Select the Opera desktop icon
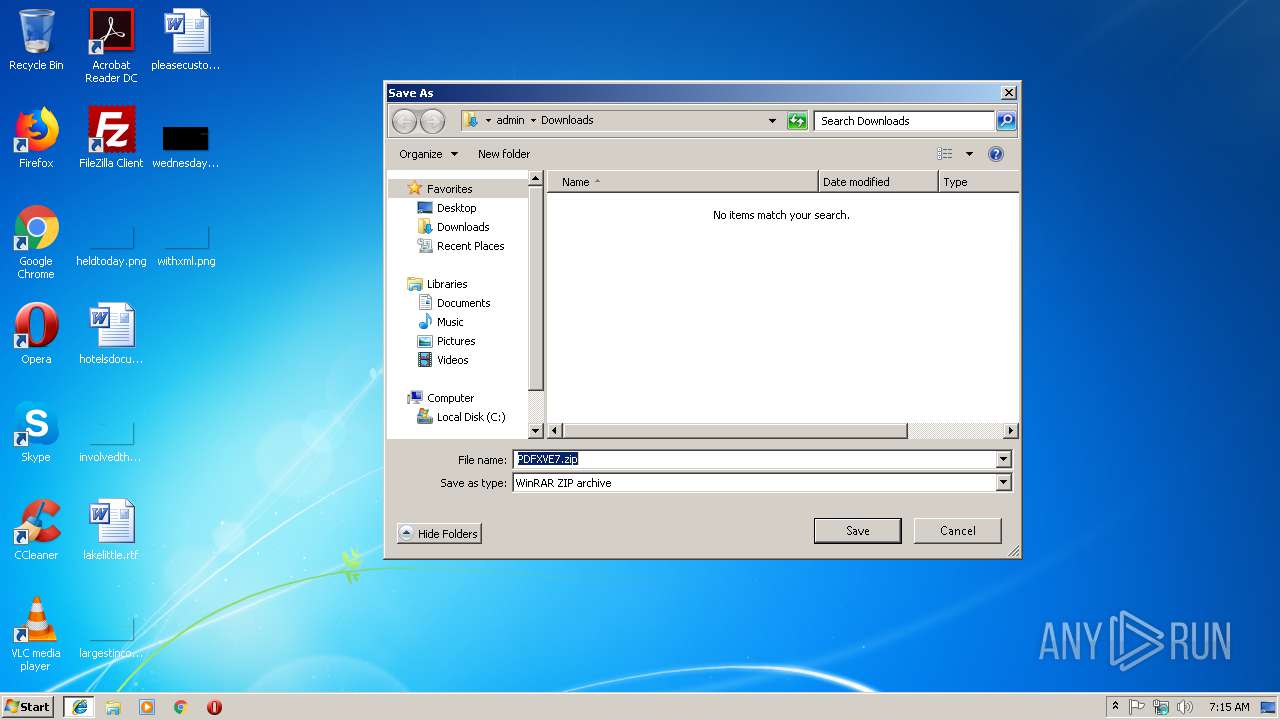The width and height of the screenshot is (1280, 720). [36, 334]
